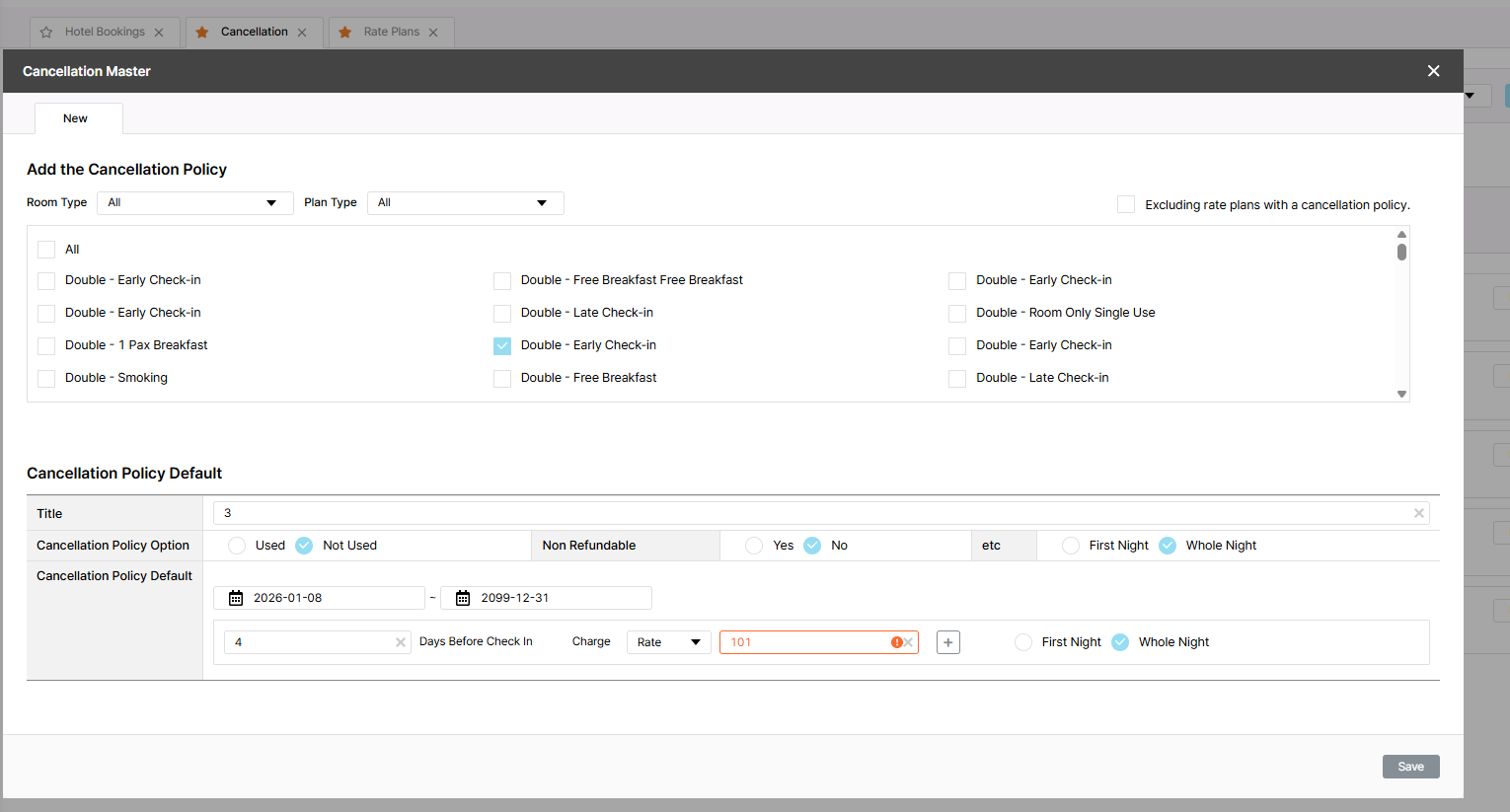This screenshot has width=1510, height=812.
Task: Click the star icon on Hotel Bookings tab
Action: pyautogui.click(x=46, y=33)
